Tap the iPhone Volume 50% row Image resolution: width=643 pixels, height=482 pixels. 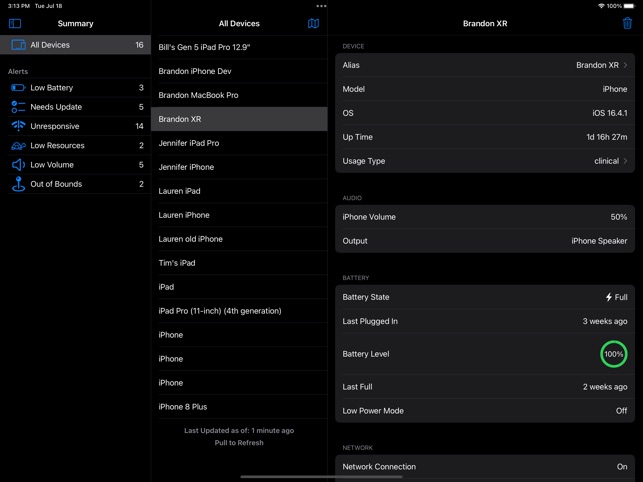[x=485, y=217]
